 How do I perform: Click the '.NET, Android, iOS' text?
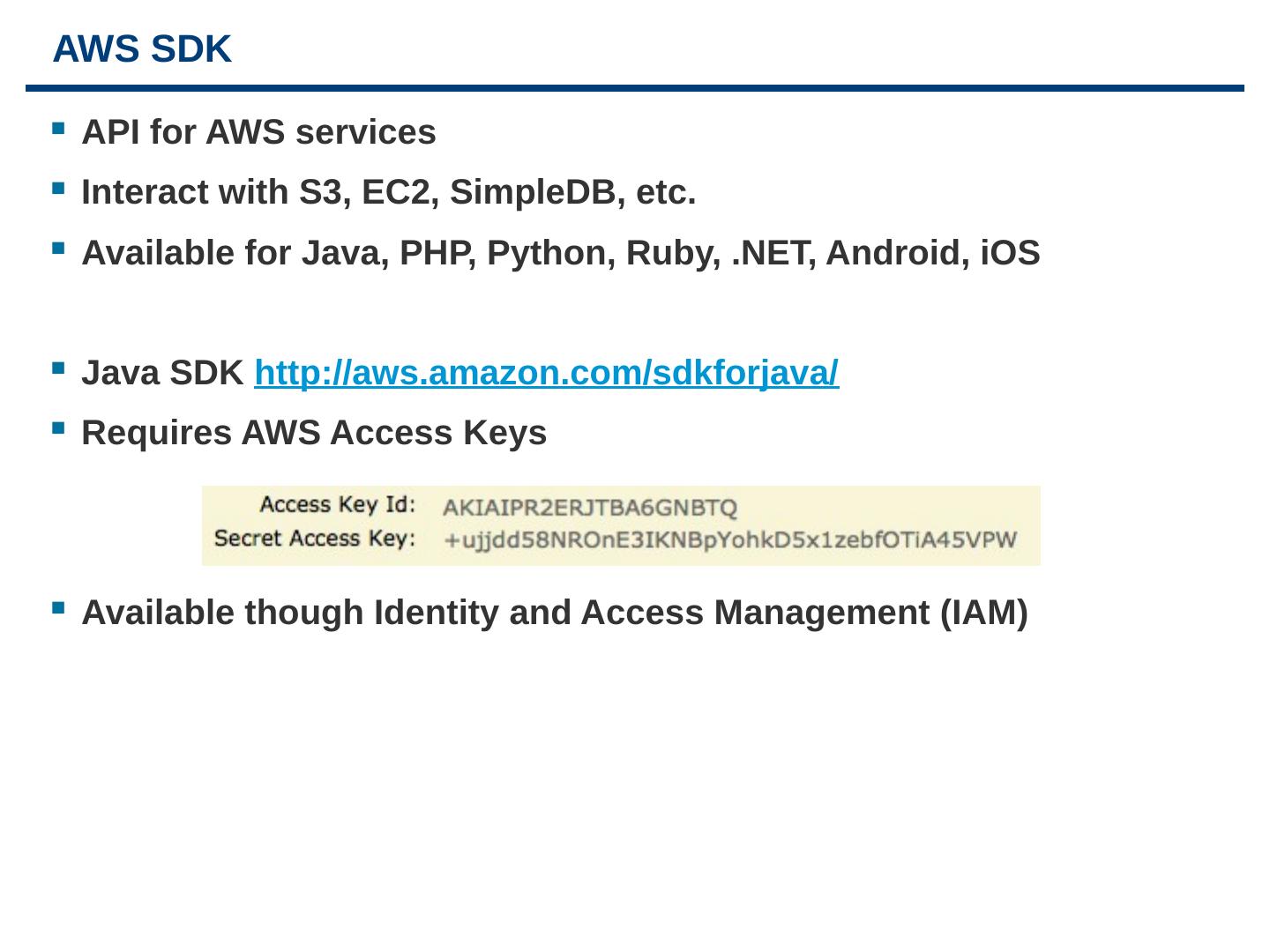point(886,253)
